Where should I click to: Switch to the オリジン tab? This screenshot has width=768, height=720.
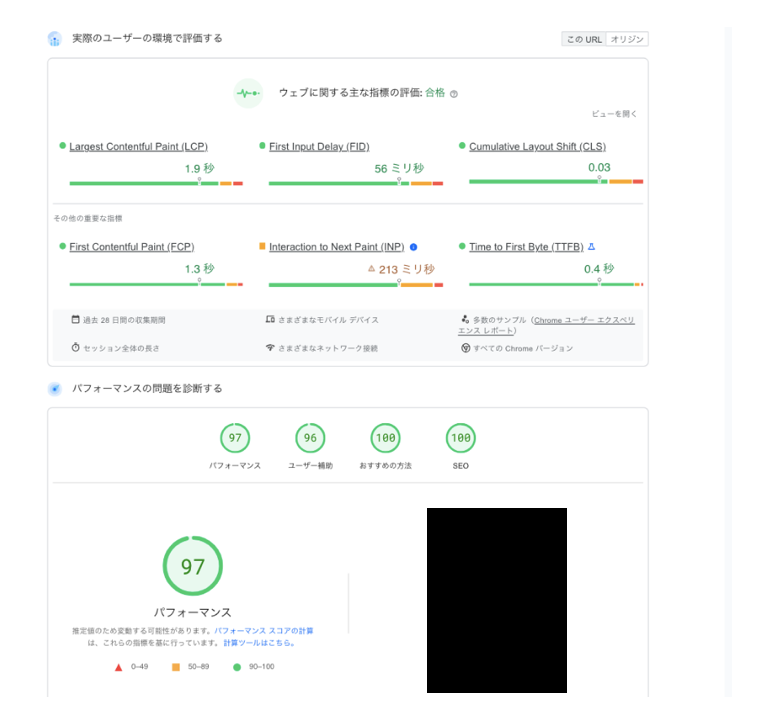[627, 39]
